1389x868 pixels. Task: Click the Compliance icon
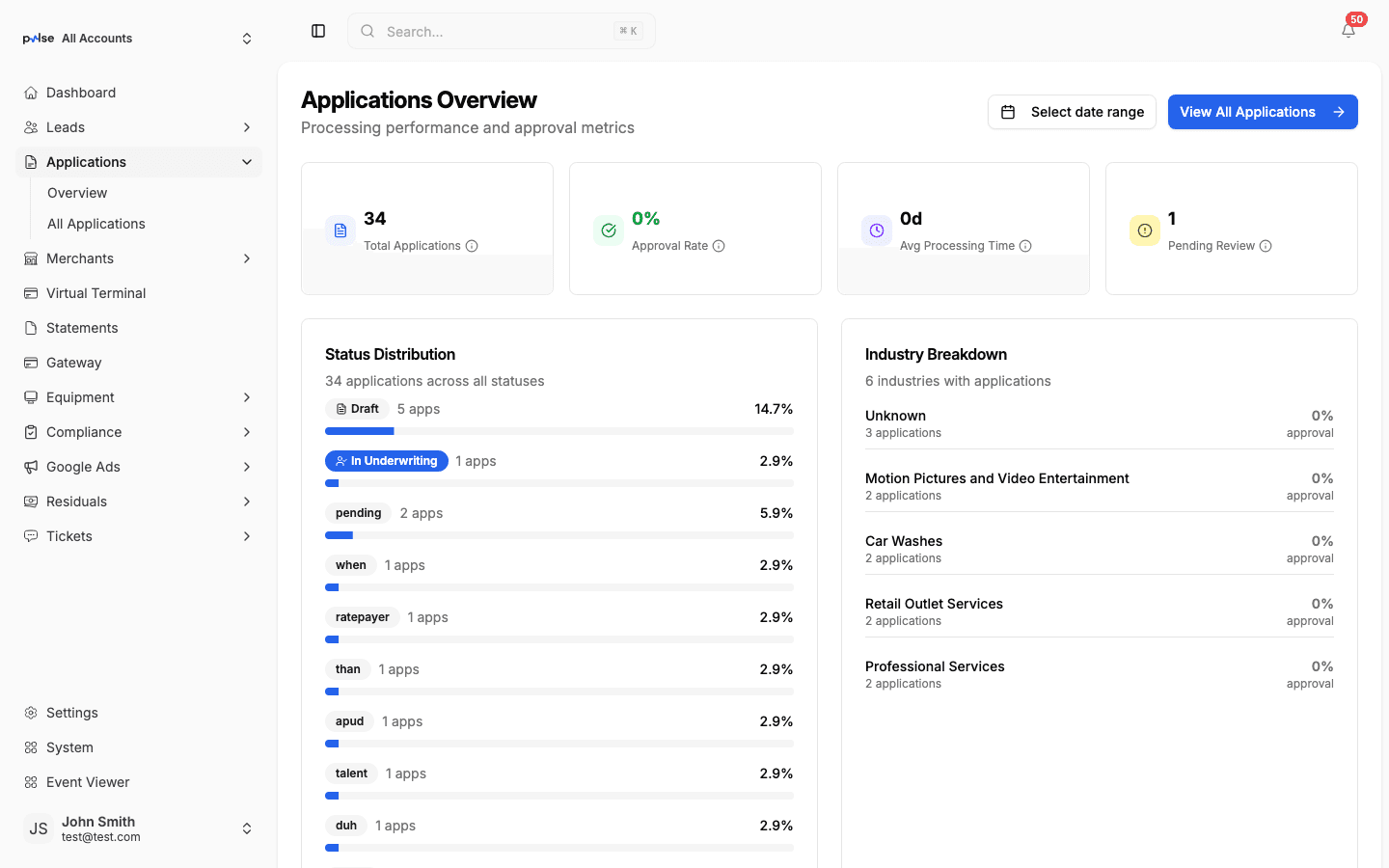(32, 431)
